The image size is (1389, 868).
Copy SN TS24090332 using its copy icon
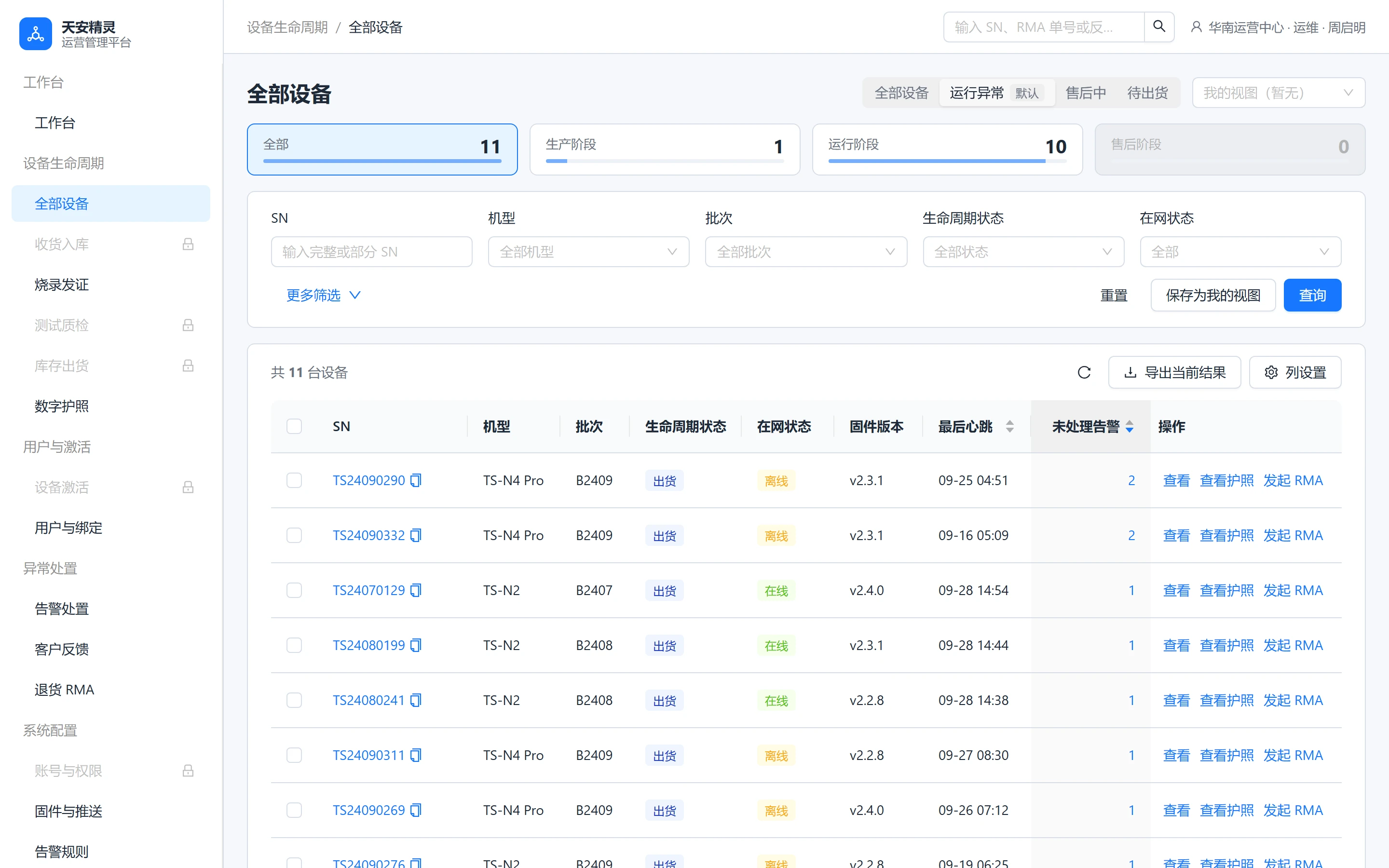click(x=416, y=536)
